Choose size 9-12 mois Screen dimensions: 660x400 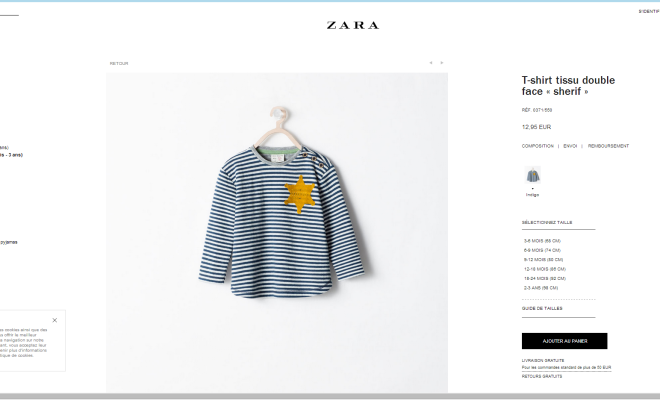(x=543, y=260)
